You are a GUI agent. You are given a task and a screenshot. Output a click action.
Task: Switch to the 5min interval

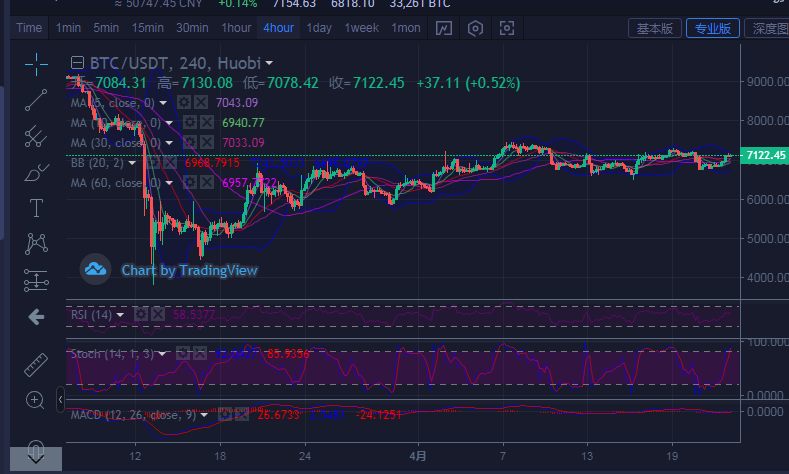106,28
